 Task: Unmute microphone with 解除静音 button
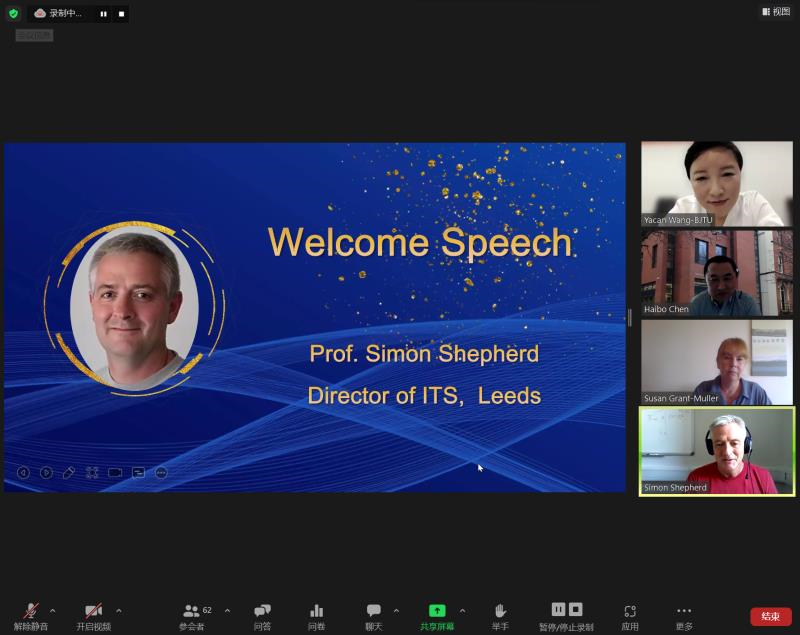31,616
